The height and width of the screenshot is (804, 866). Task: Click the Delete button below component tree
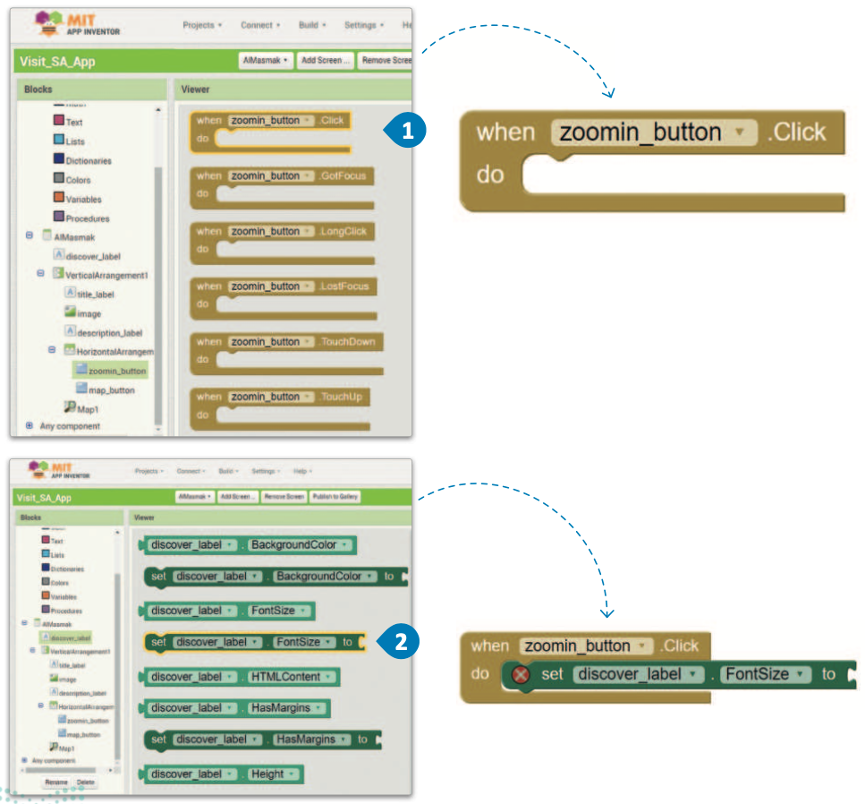tap(87, 782)
